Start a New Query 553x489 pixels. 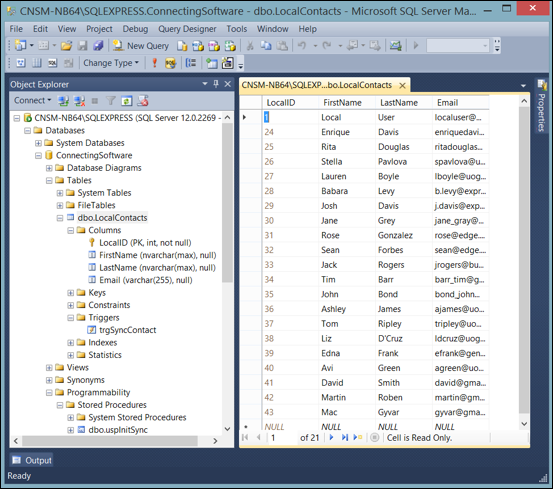[141, 46]
